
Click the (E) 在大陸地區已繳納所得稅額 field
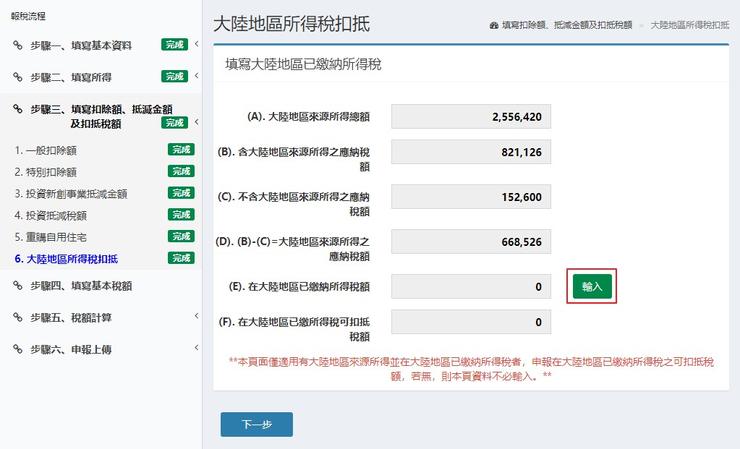(x=471, y=287)
